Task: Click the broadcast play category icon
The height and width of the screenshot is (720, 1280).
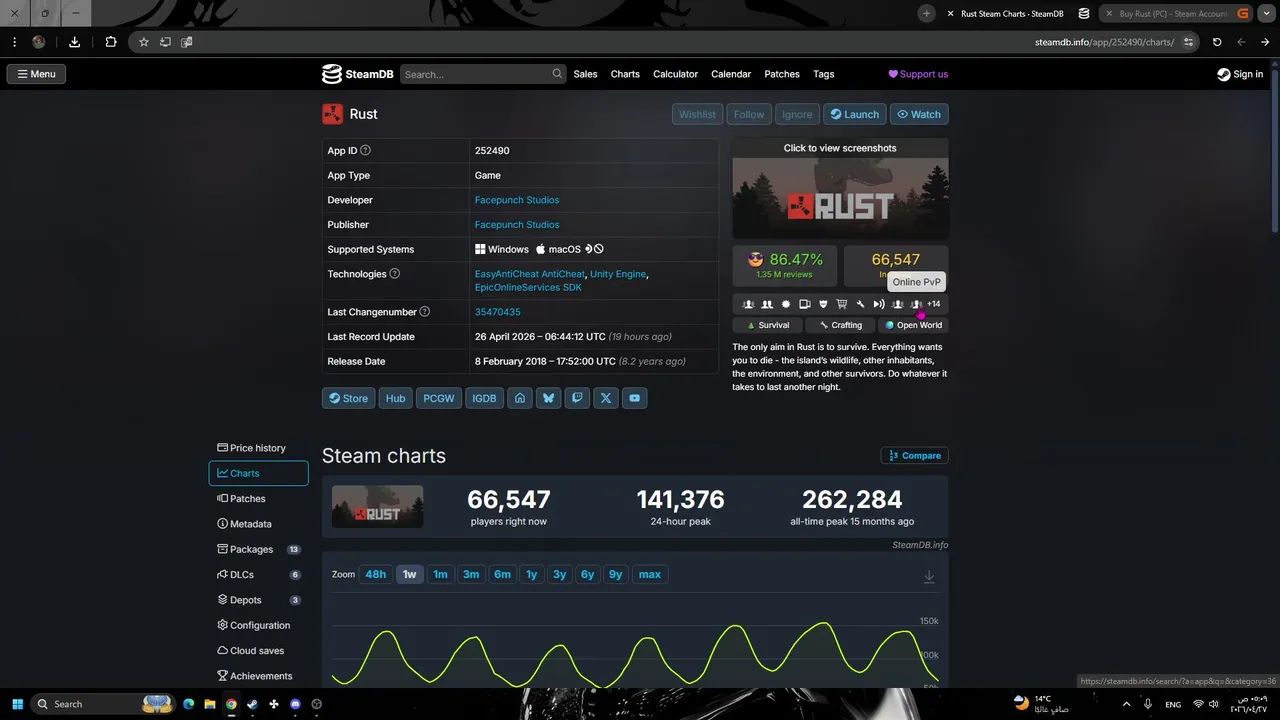Action: (879, 304)
